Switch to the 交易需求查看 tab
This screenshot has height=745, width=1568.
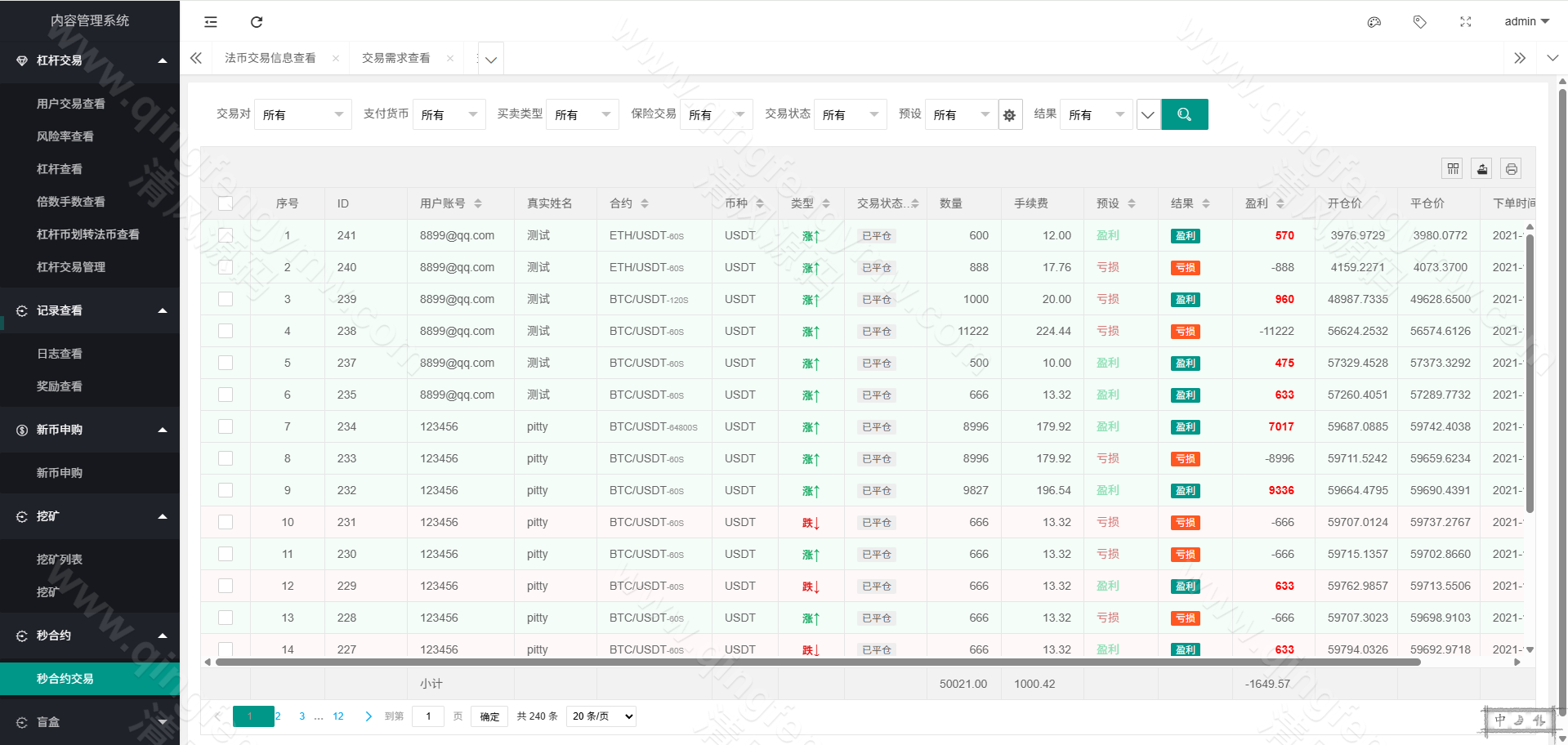click(396, 58)
